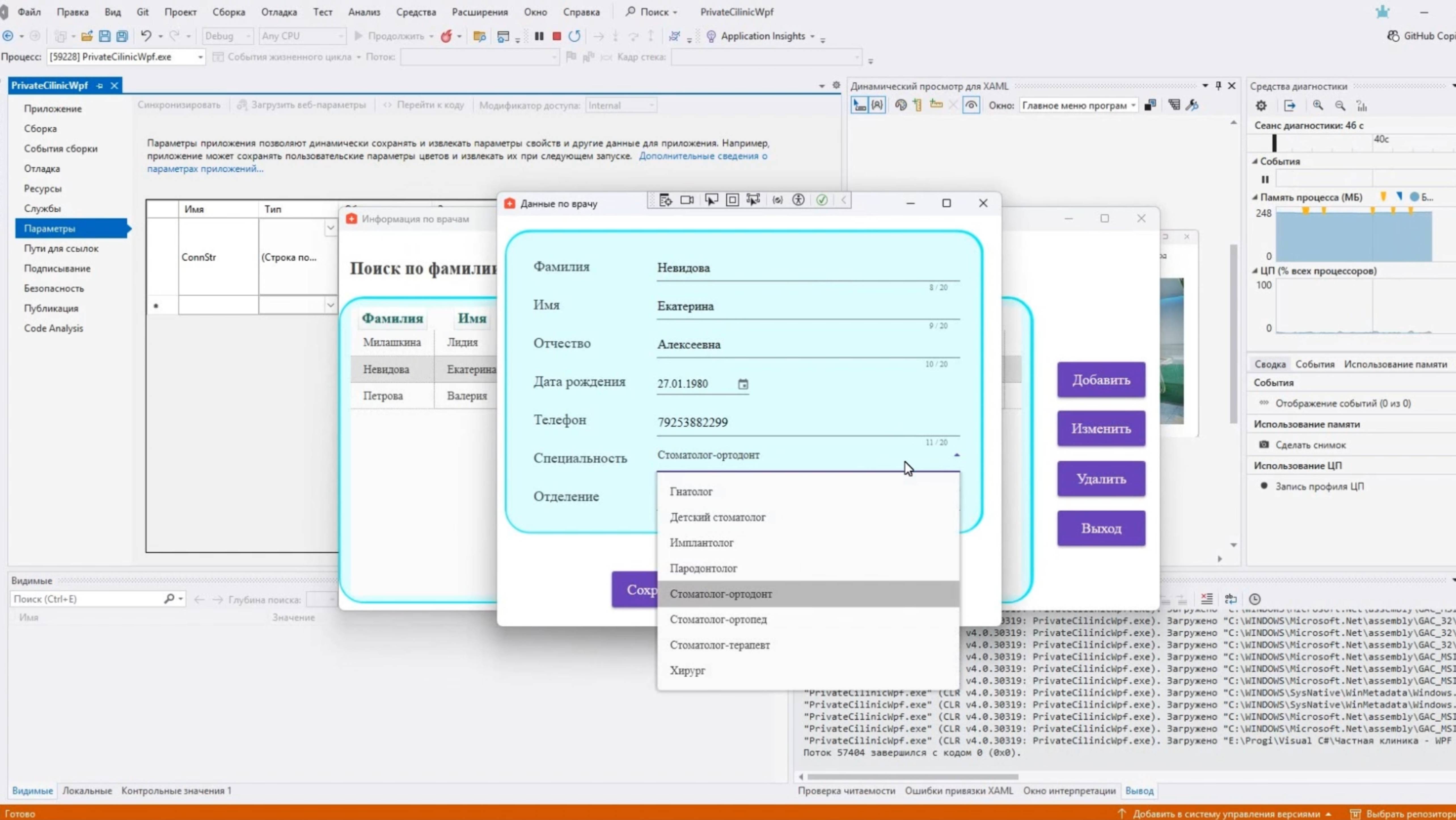Select the element picker arrow in Динамический просмотр toolbar

coord(859,105)
